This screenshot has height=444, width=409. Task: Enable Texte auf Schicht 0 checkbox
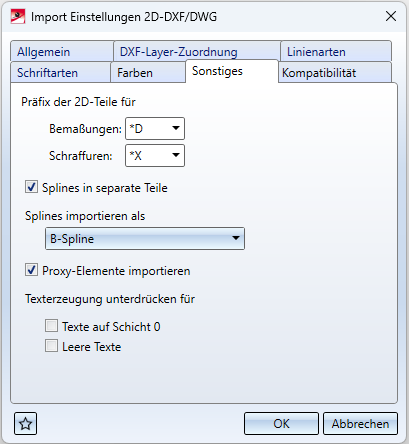point(51,326)
